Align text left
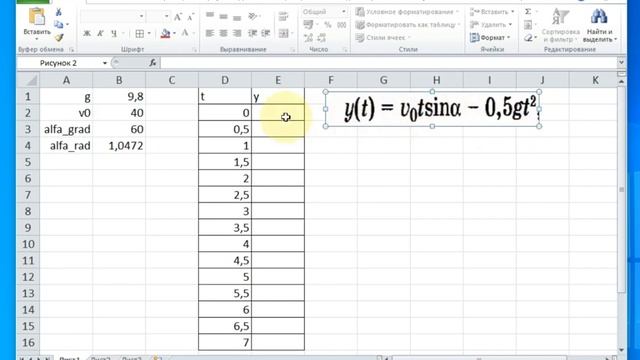The width and height of the screenshot is (640, 360). point(210,33)
